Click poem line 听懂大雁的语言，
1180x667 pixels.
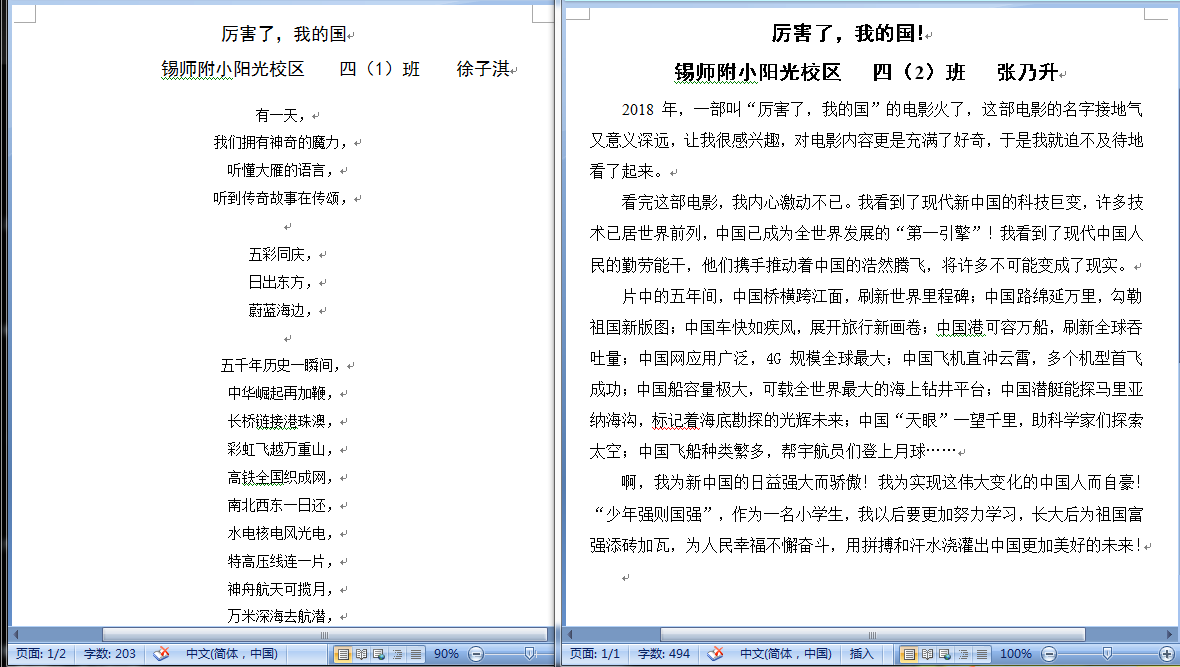click(x=281, y=170)
